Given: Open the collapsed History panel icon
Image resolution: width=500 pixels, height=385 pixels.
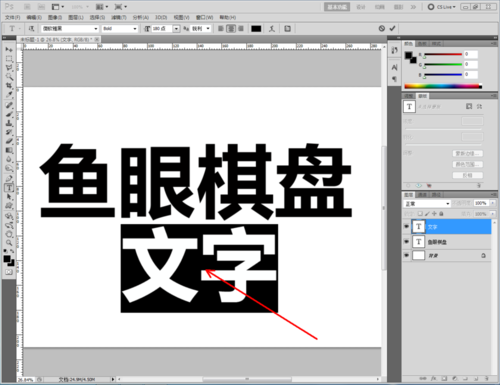Looking at the screenshot, I should pos(394,50).
